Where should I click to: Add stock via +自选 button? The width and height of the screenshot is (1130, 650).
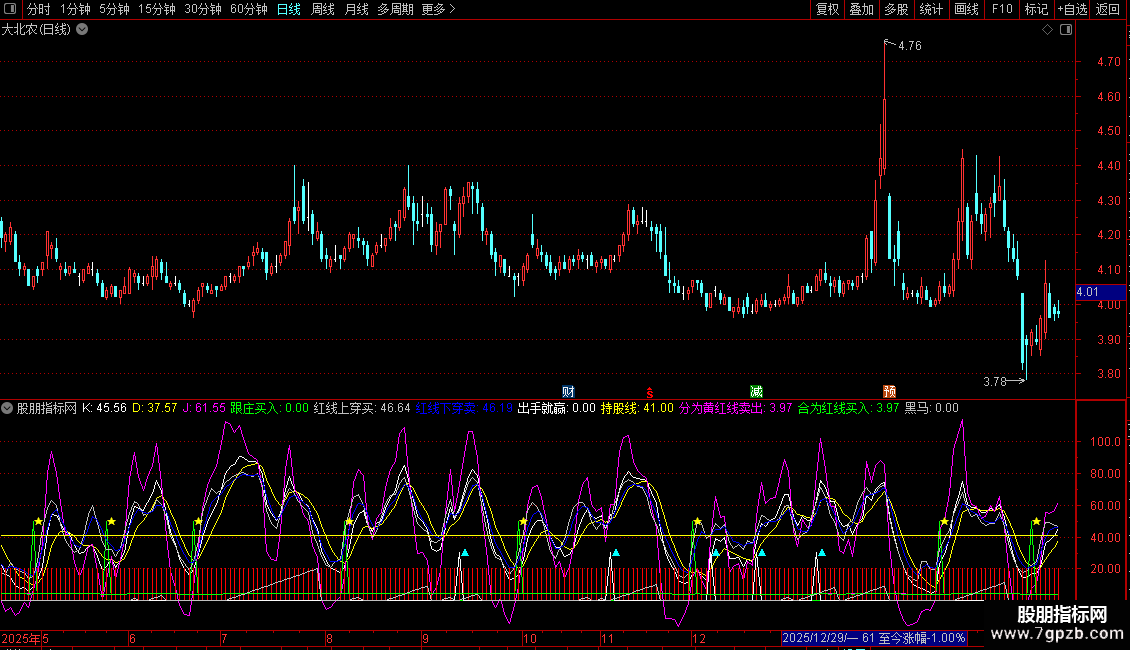point(1071,10)
